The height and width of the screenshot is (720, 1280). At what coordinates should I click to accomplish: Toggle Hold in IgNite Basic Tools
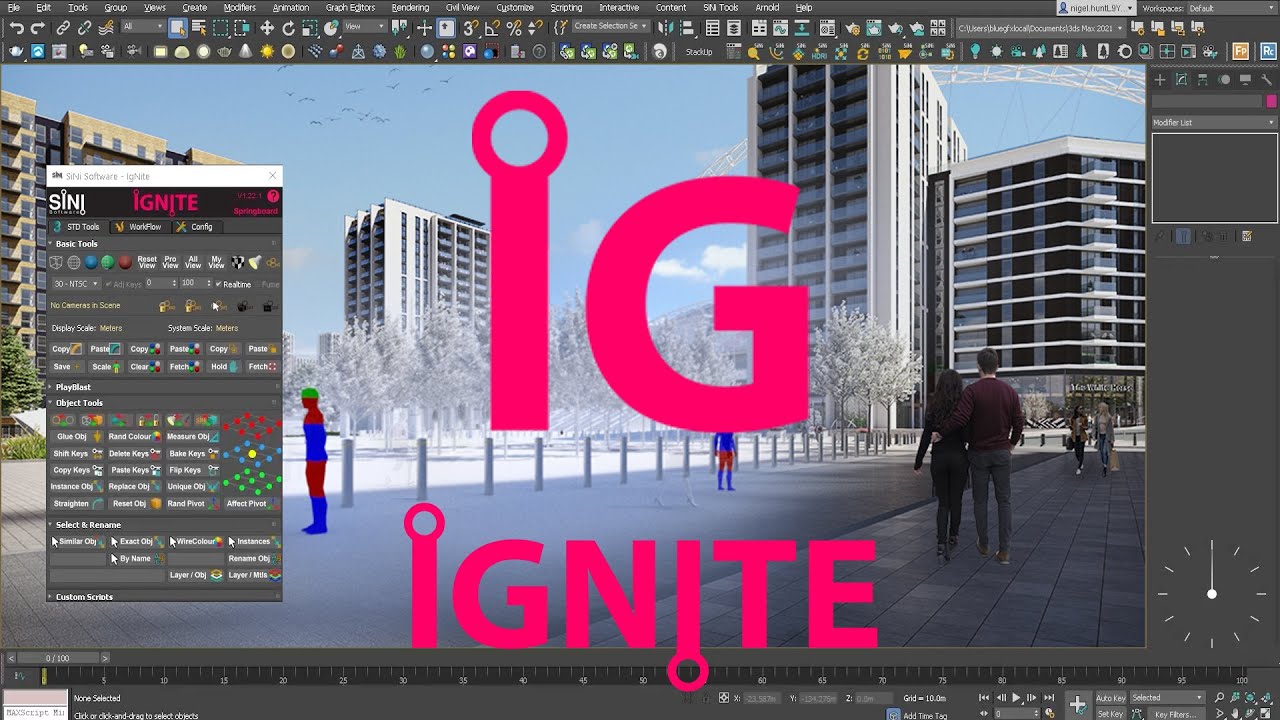223,367
